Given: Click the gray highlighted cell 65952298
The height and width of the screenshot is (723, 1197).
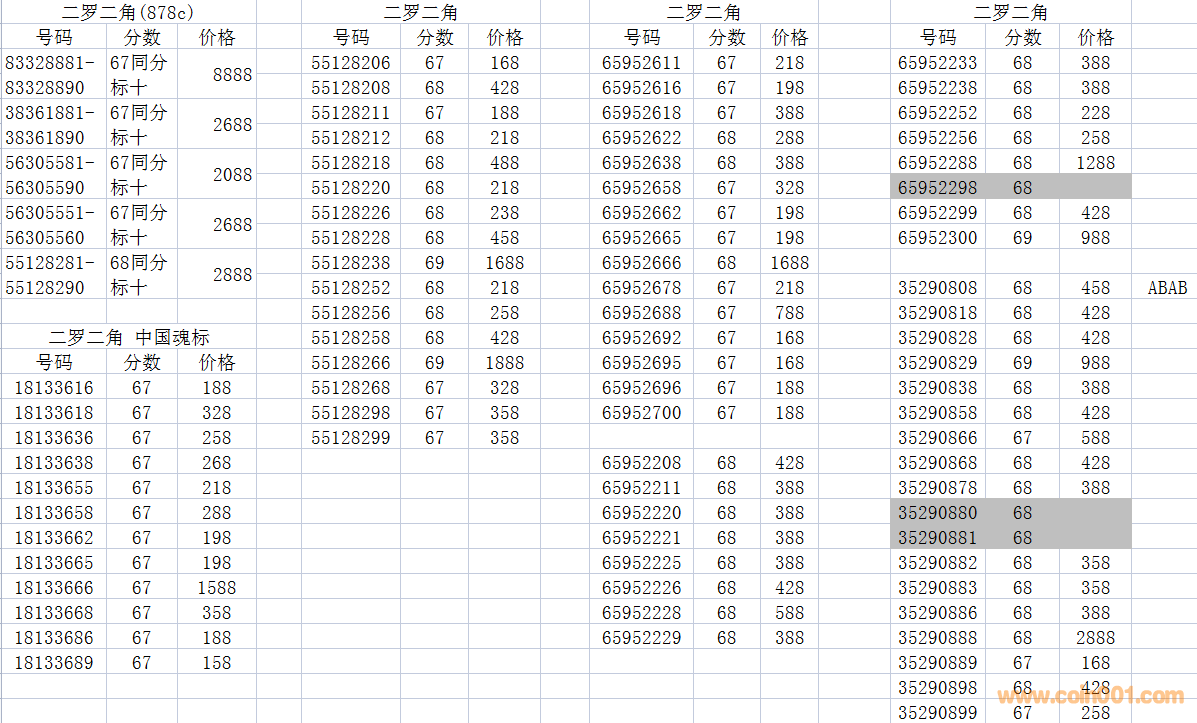Looking at the screenshot, I should [937, 188].
